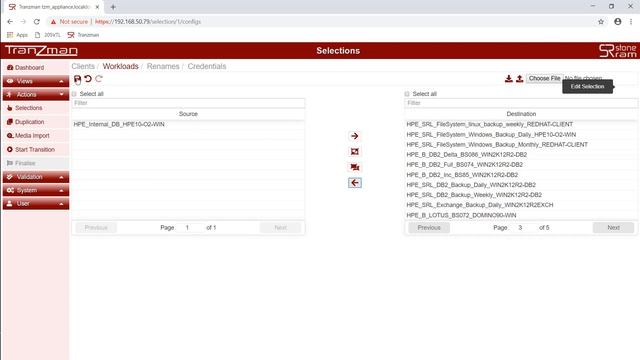Select HPE_B_DB2_Delta_BS086_WIN2K12R2-DB2 row
The height and width of the screenshot is (360, 640).
[x=521, y=155]
